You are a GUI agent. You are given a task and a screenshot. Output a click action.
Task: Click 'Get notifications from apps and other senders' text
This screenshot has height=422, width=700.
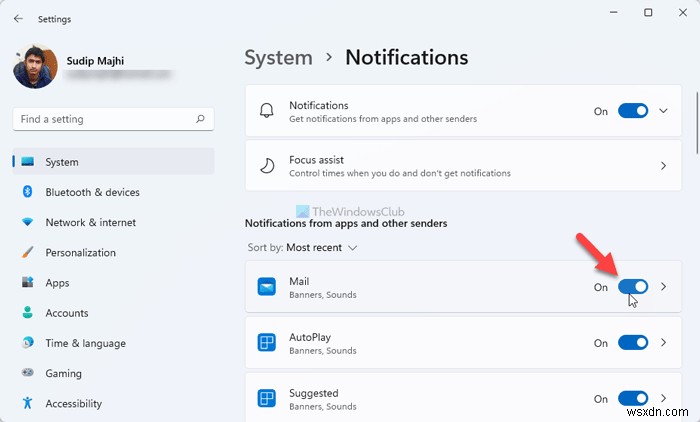pos(383,119)
